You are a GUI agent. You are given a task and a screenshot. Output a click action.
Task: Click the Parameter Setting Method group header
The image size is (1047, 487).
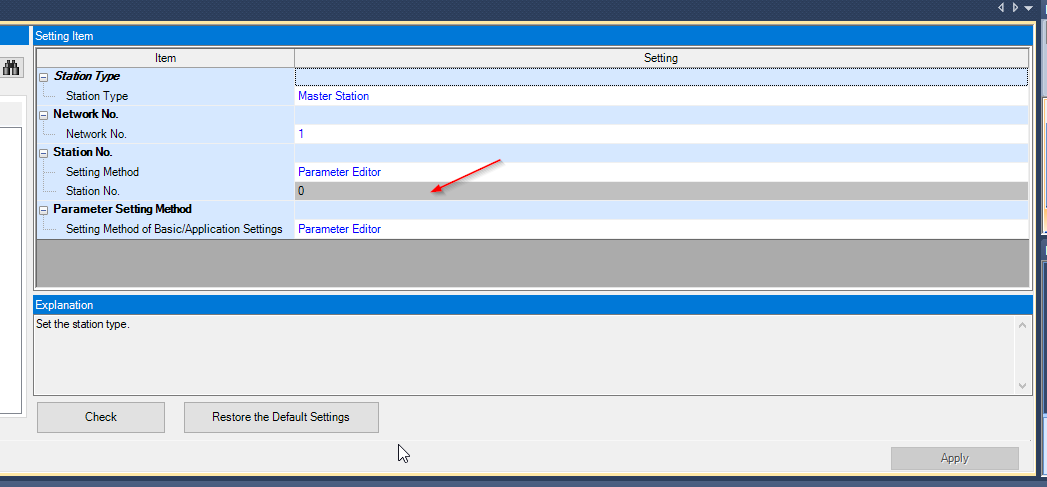pos(122,210)
